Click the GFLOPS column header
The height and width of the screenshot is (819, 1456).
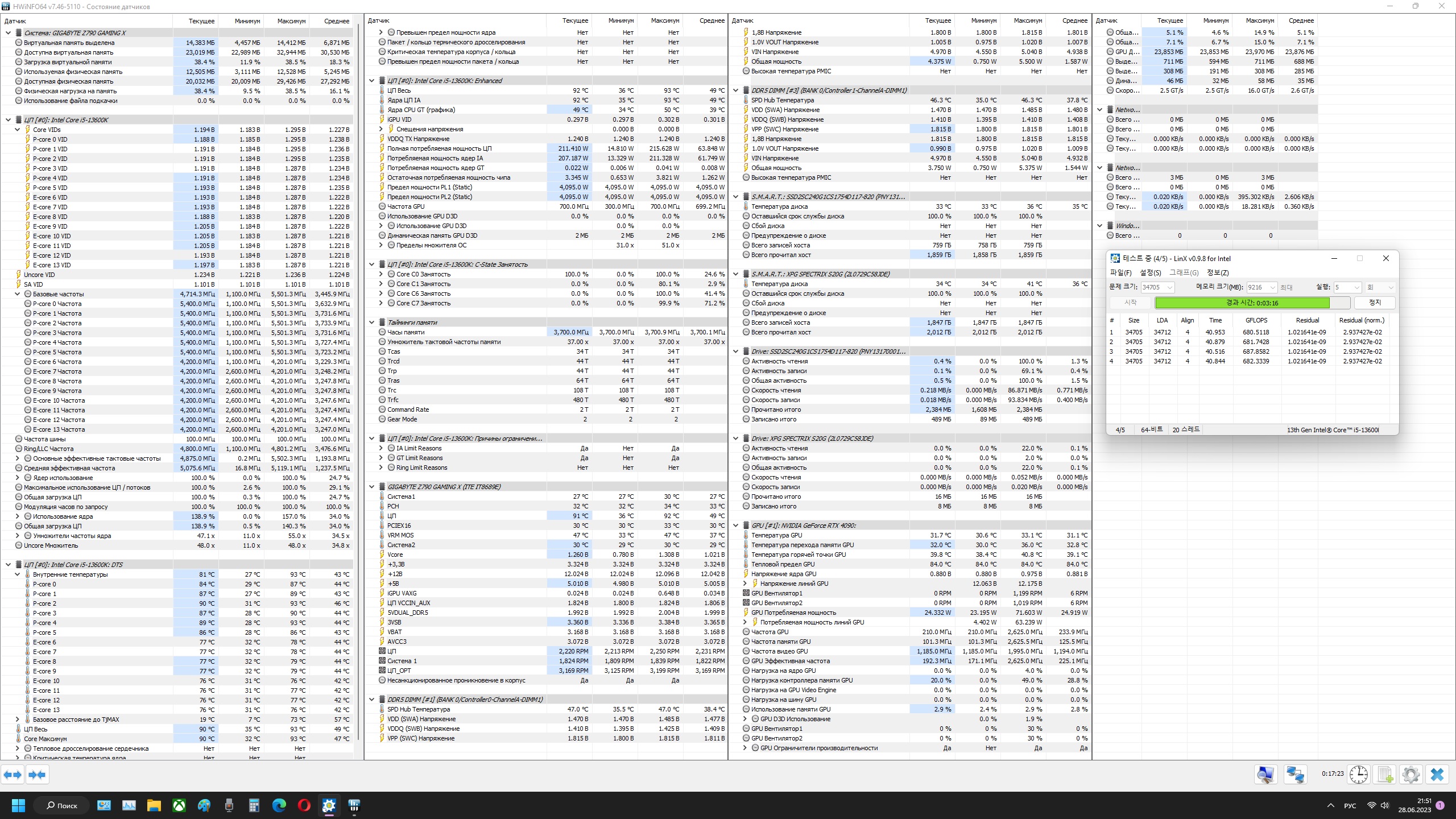[1256, 320]
